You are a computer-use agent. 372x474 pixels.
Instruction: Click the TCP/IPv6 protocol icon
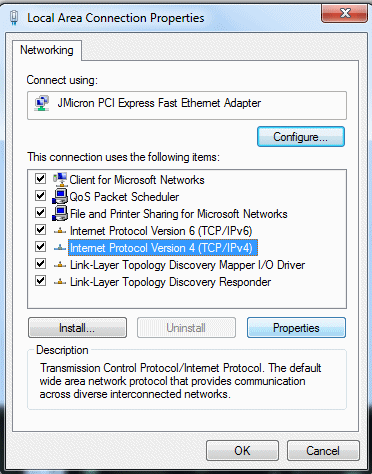click(x=60, y=231)
